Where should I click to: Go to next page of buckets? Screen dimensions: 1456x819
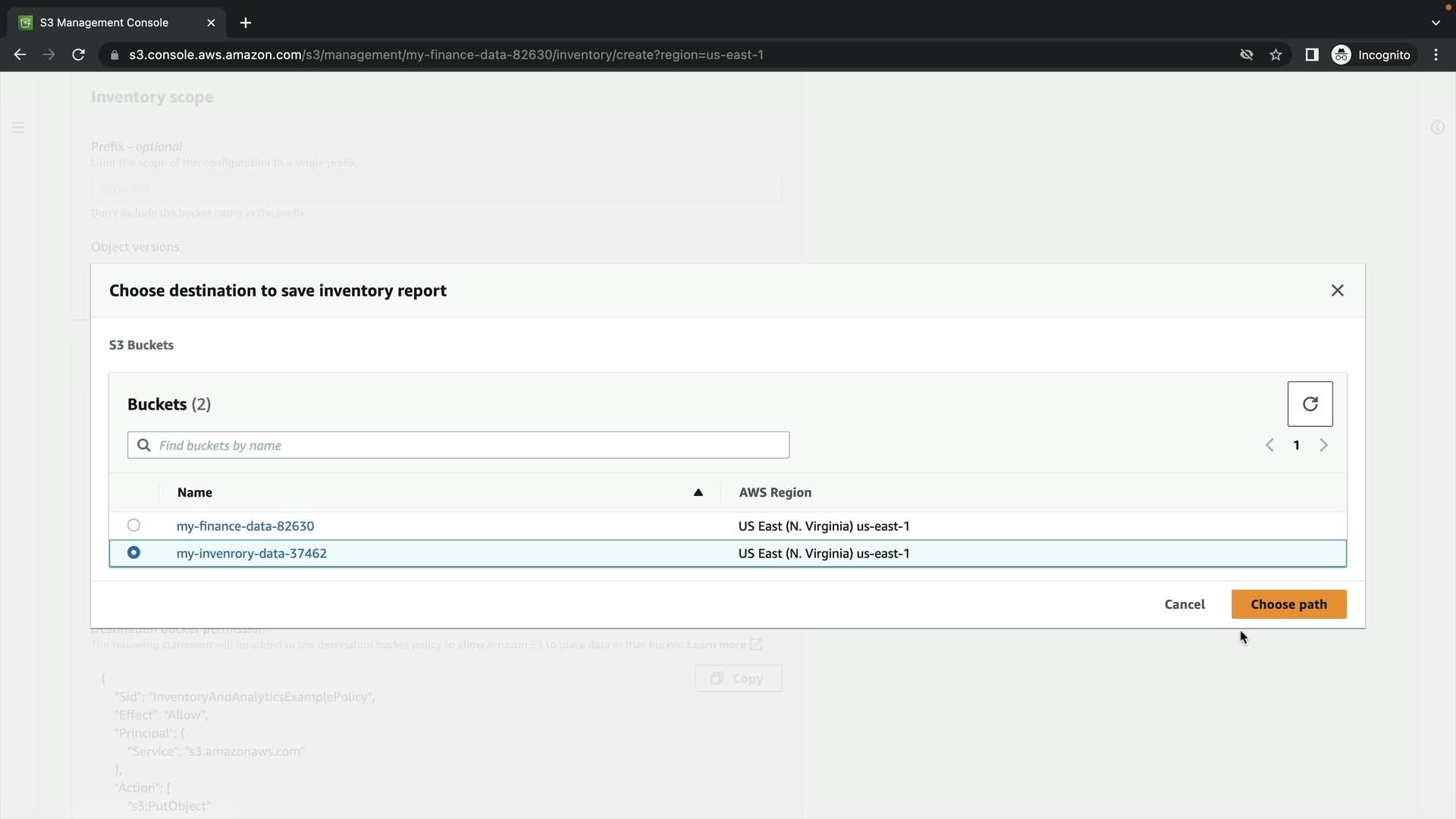[x=1323, y=445]
